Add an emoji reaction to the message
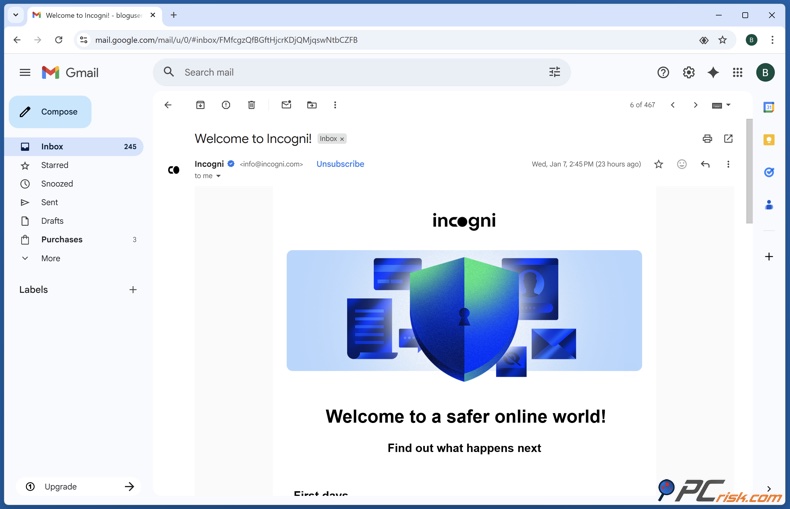790x509 pixels. pos(682,164)
